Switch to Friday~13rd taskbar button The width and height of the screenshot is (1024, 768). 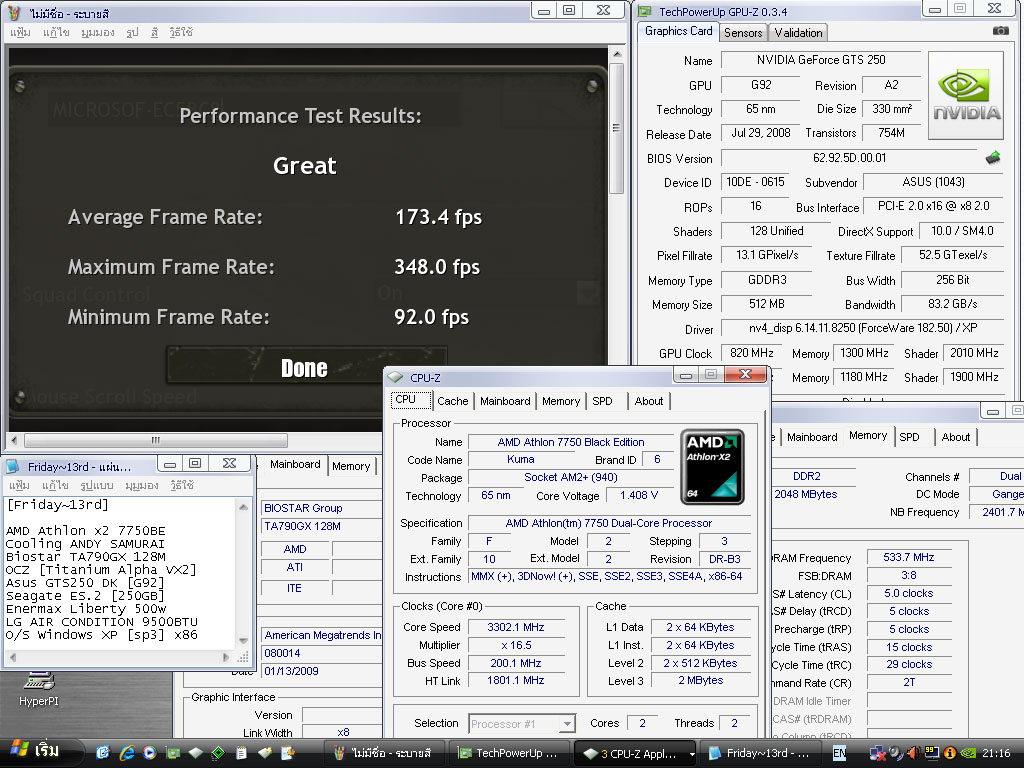click(761, 753)
